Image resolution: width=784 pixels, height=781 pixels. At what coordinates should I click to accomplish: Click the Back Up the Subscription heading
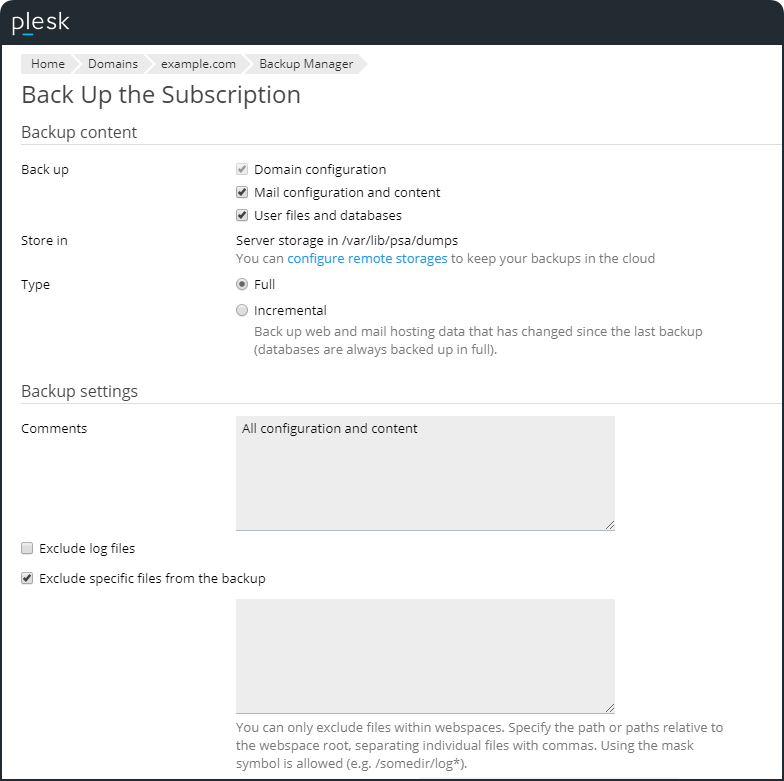point(161,95)
